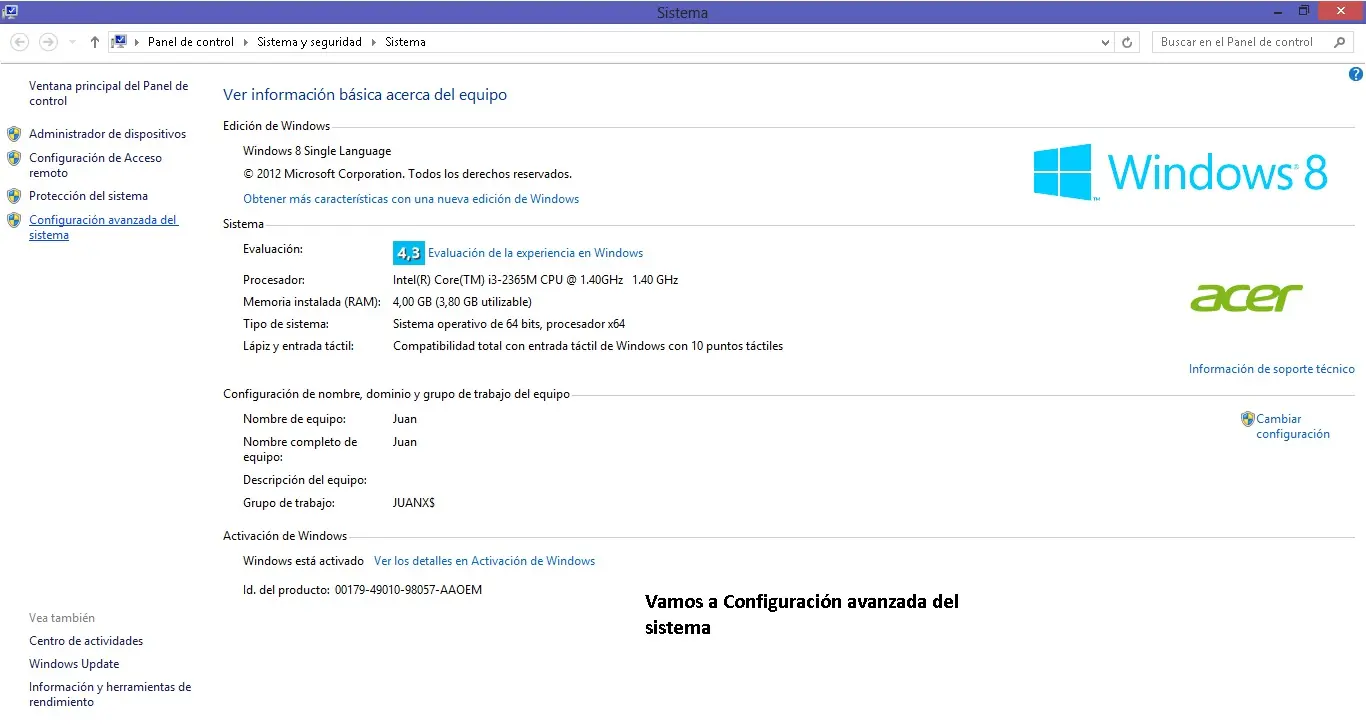
Task: Open address bar history dropdown
Action: [1105, 43]
